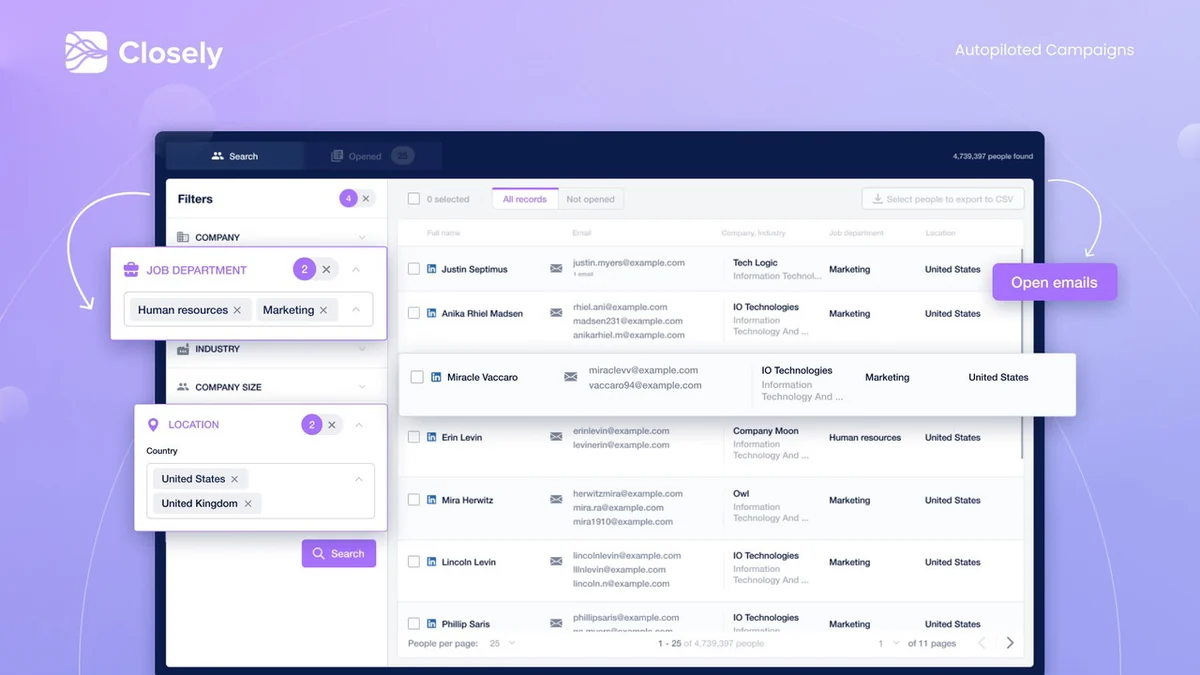
Task: Click the Job Department briefcase icon
Action: point(131,270)
